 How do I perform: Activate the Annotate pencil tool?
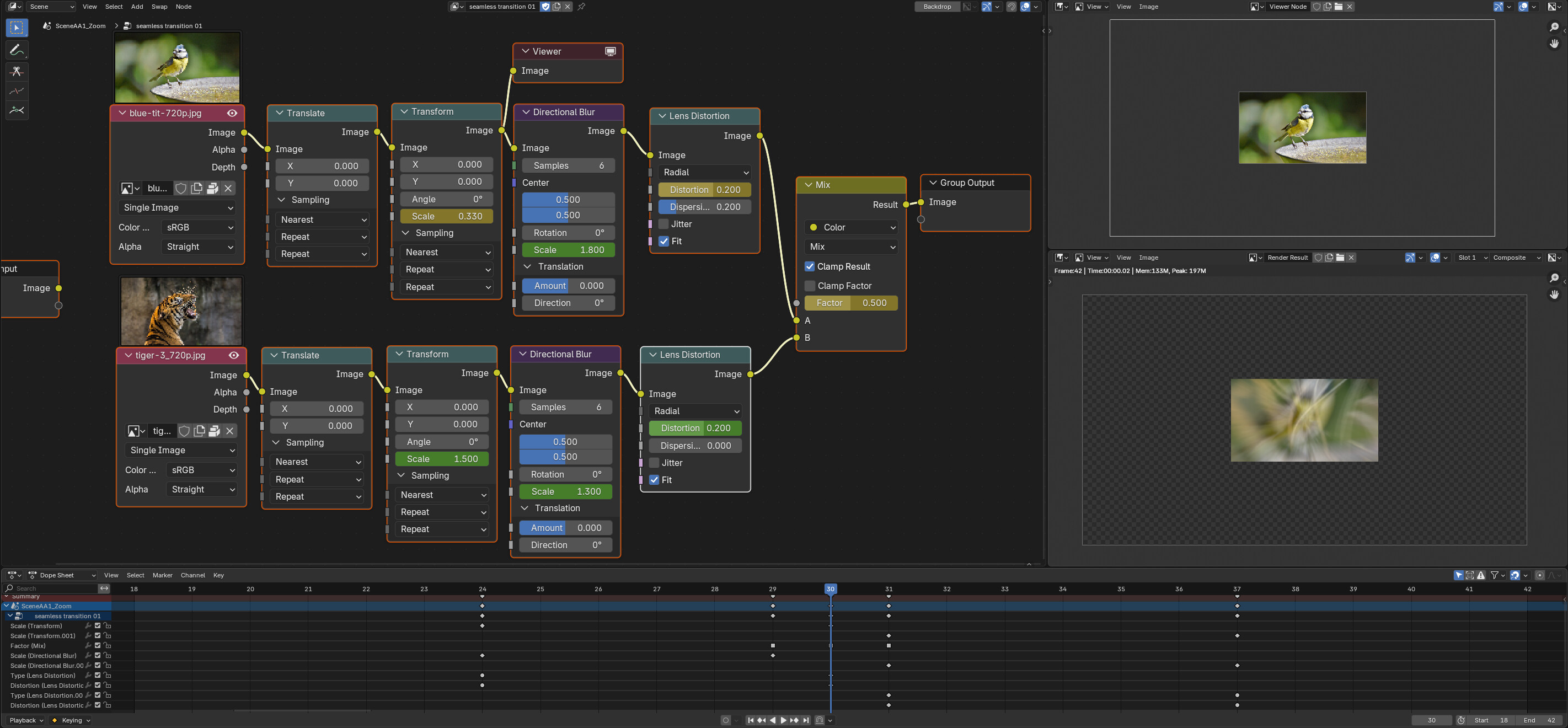pos(17,50)
